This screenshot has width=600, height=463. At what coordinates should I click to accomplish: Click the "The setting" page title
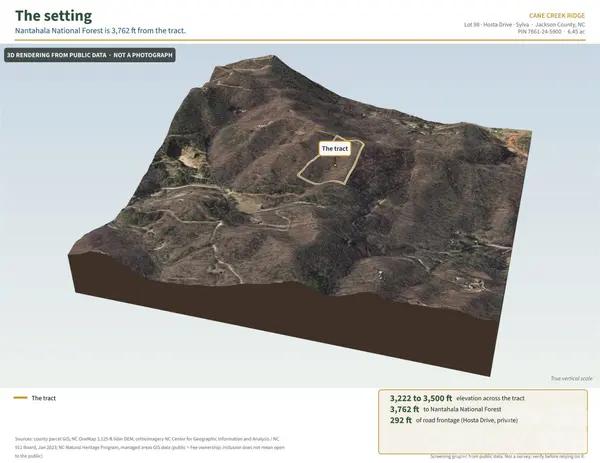[x=53, y=16]
